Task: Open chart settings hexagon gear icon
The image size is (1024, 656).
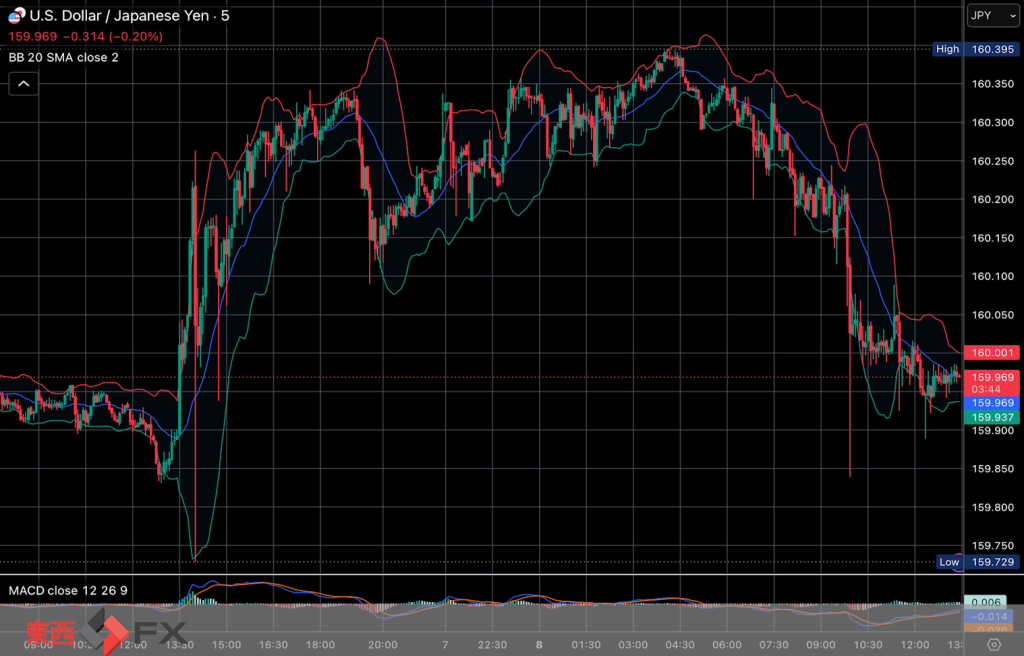Action: tap(993, 644)
